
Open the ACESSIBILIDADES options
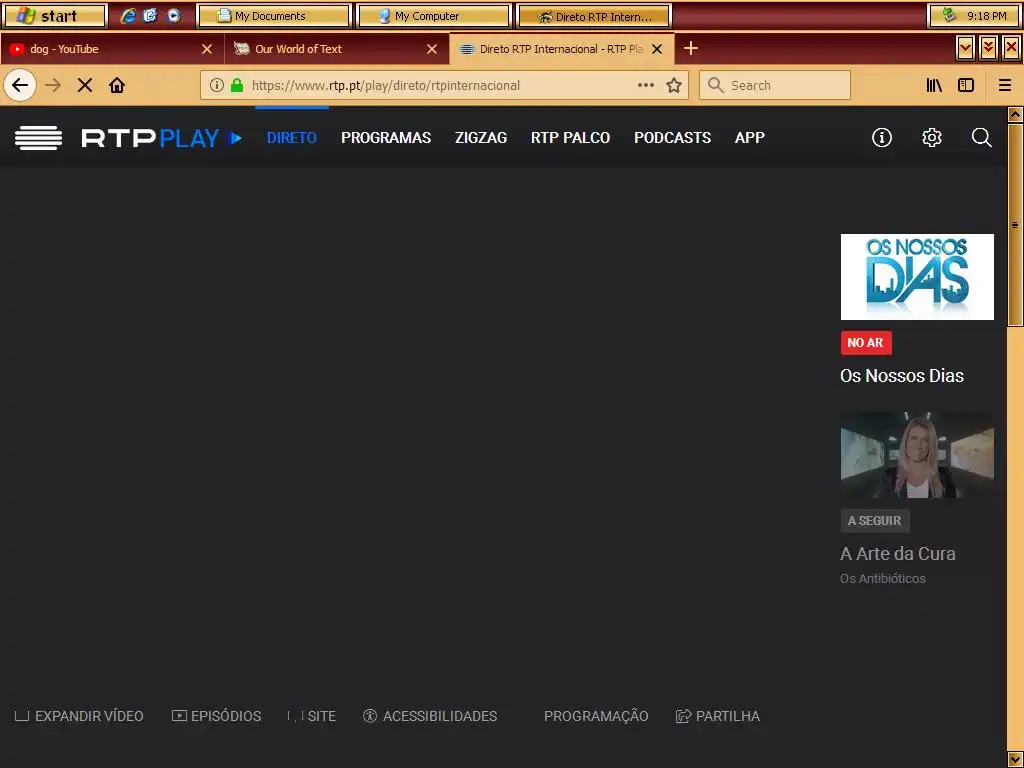pos(430,716)
